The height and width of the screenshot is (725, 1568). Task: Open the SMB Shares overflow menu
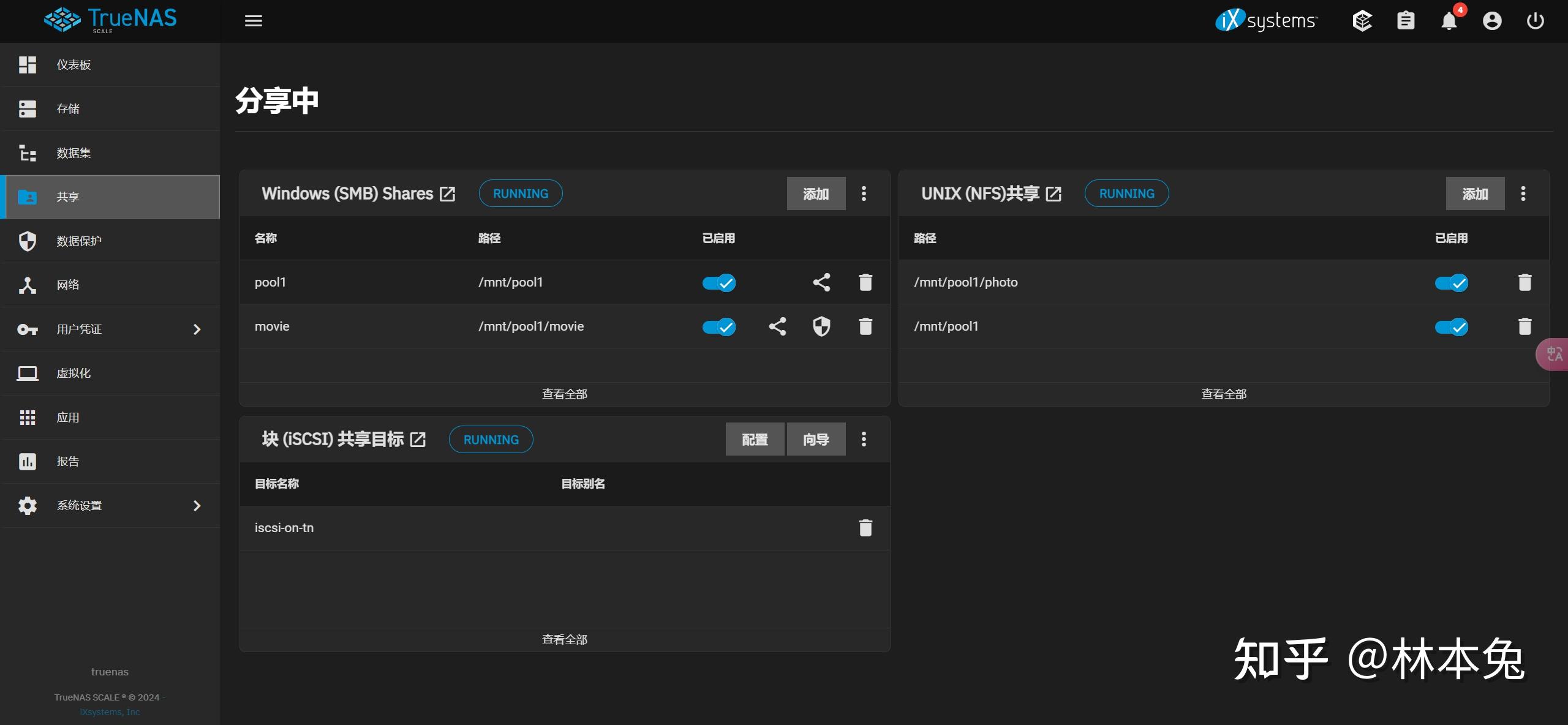point(864,193)
